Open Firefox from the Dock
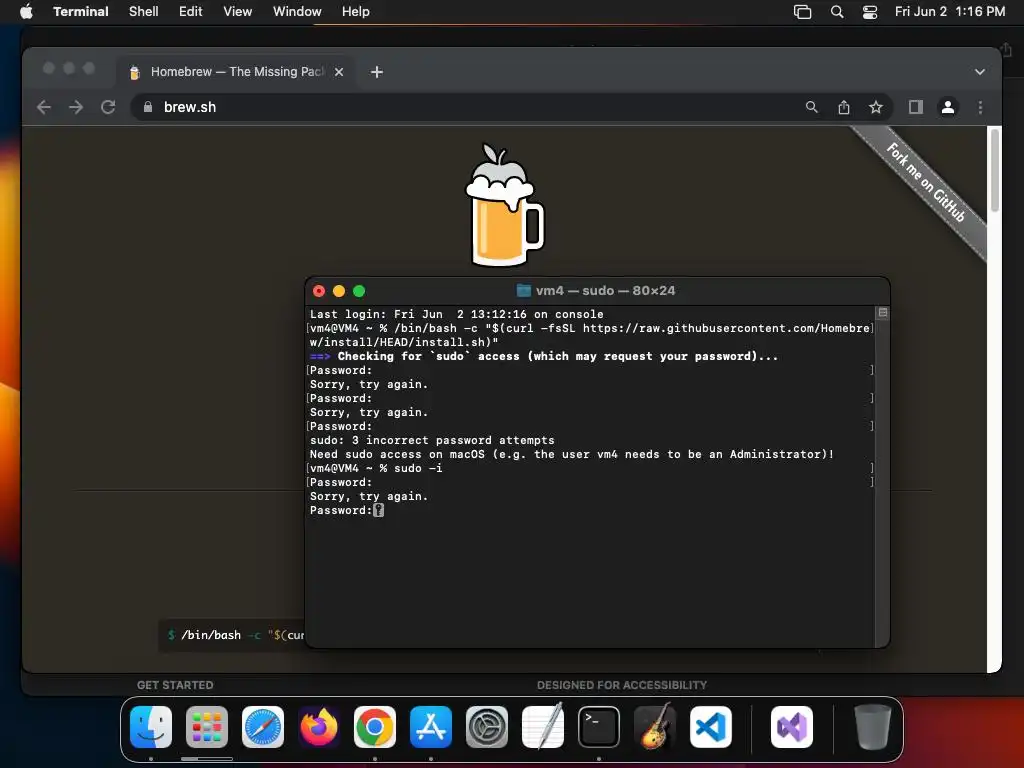Image resolution: width=1024 pixels, height=768 pixels. click(x=319, y=727)
